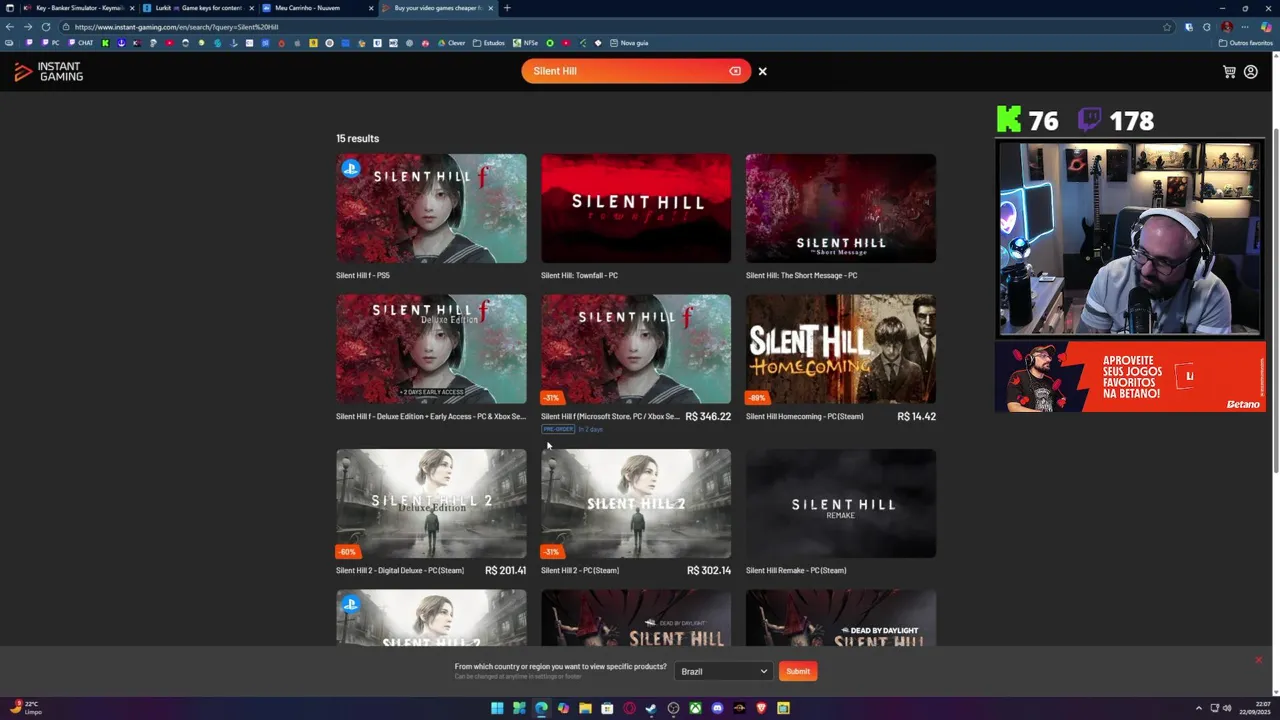Switch to Lurkit Game keys tab
The height and width of the screenshot is (720, 1280).
(x=198, y=8)
